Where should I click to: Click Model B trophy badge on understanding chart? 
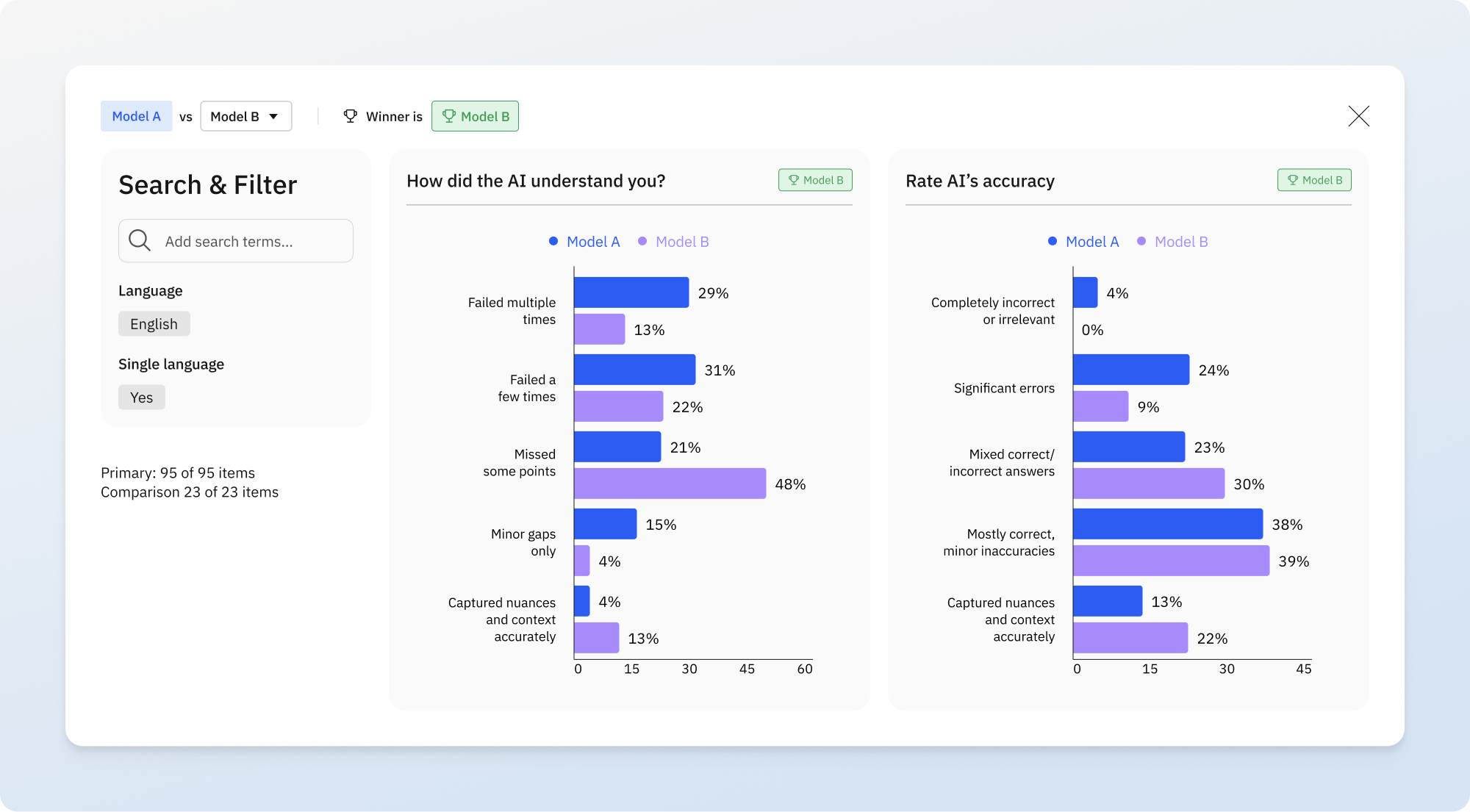(815, 180)
